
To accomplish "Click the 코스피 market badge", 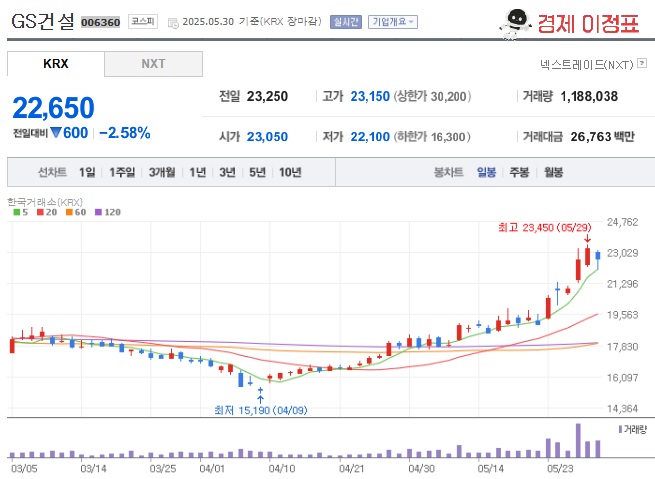I will click(143, 21).
